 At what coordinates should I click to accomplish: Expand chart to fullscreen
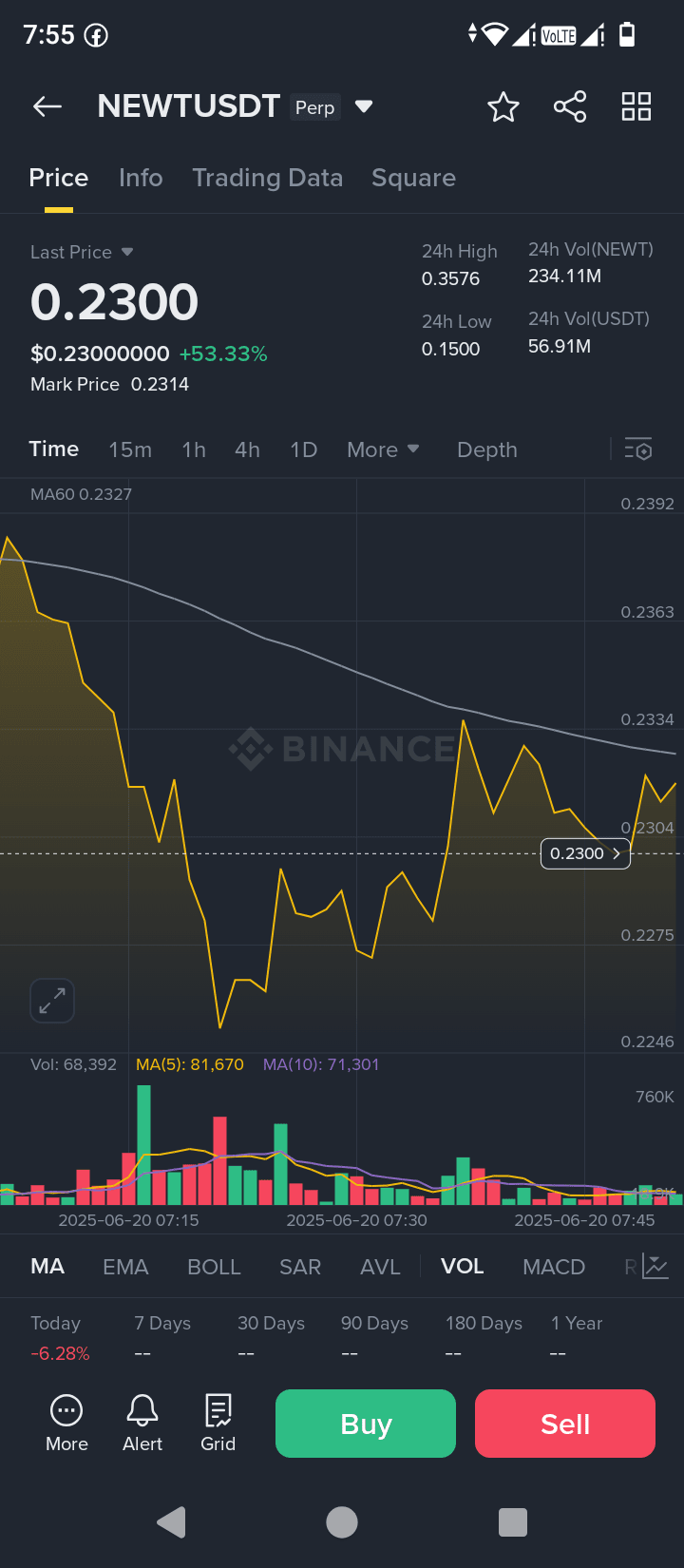coord(52,1000)
